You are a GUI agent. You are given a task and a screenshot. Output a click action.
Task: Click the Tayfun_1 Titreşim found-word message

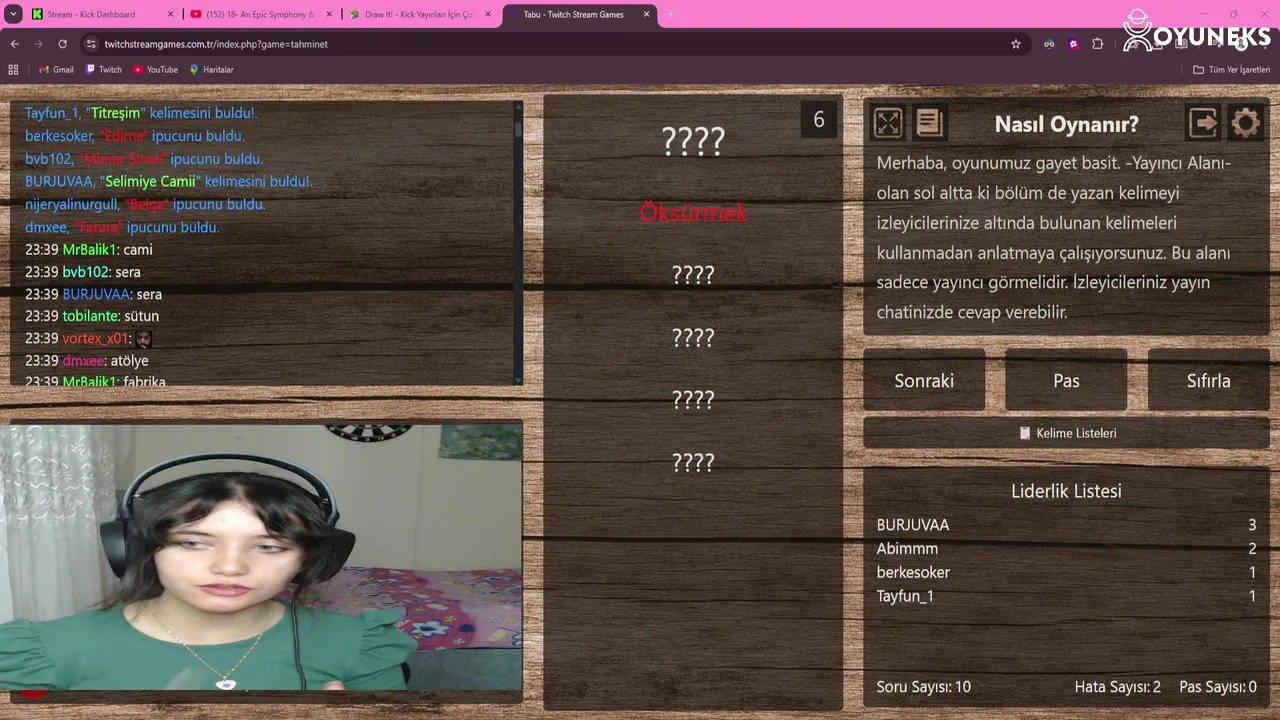click(141, 113)
